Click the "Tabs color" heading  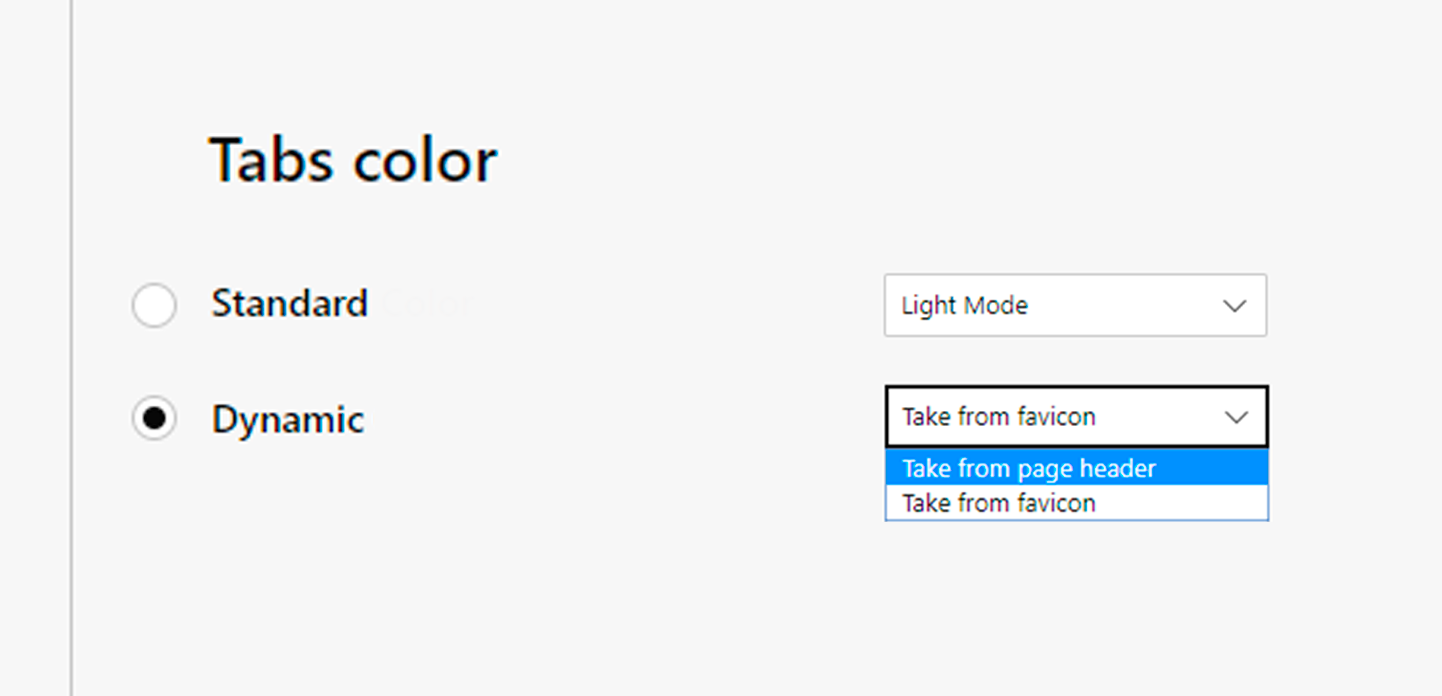pyautogui.click(x=353, y=160)
